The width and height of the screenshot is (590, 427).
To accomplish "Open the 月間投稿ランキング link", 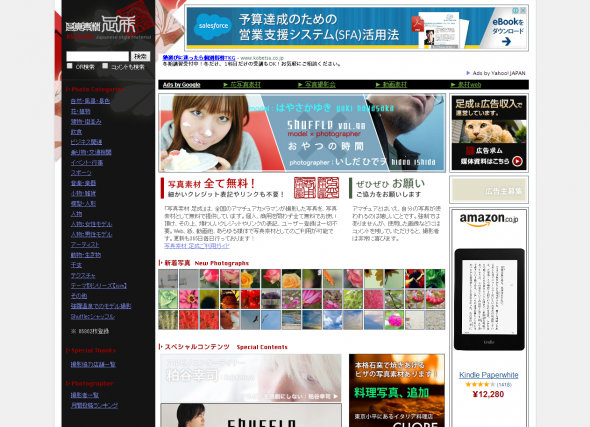I will click(x=94, y=405).
